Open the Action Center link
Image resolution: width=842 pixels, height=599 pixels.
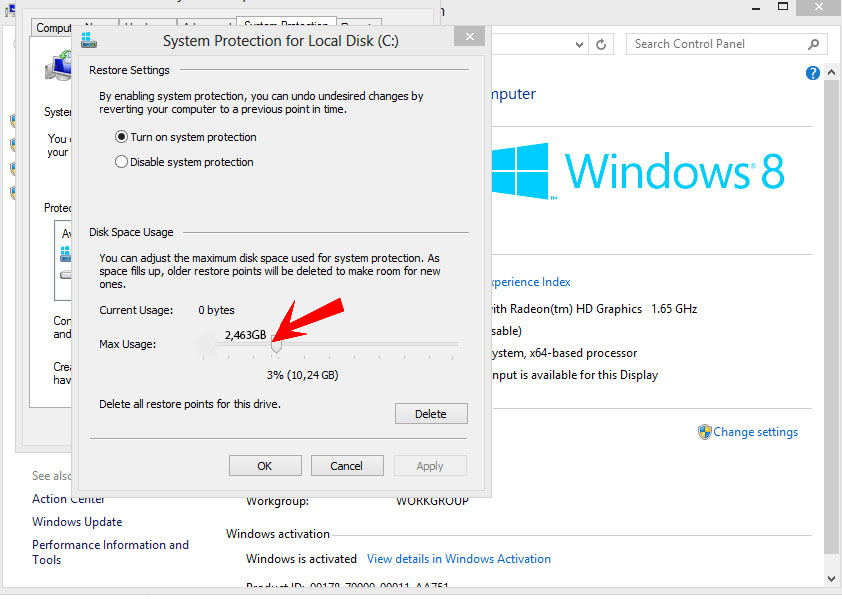click(x=68, y=499)
